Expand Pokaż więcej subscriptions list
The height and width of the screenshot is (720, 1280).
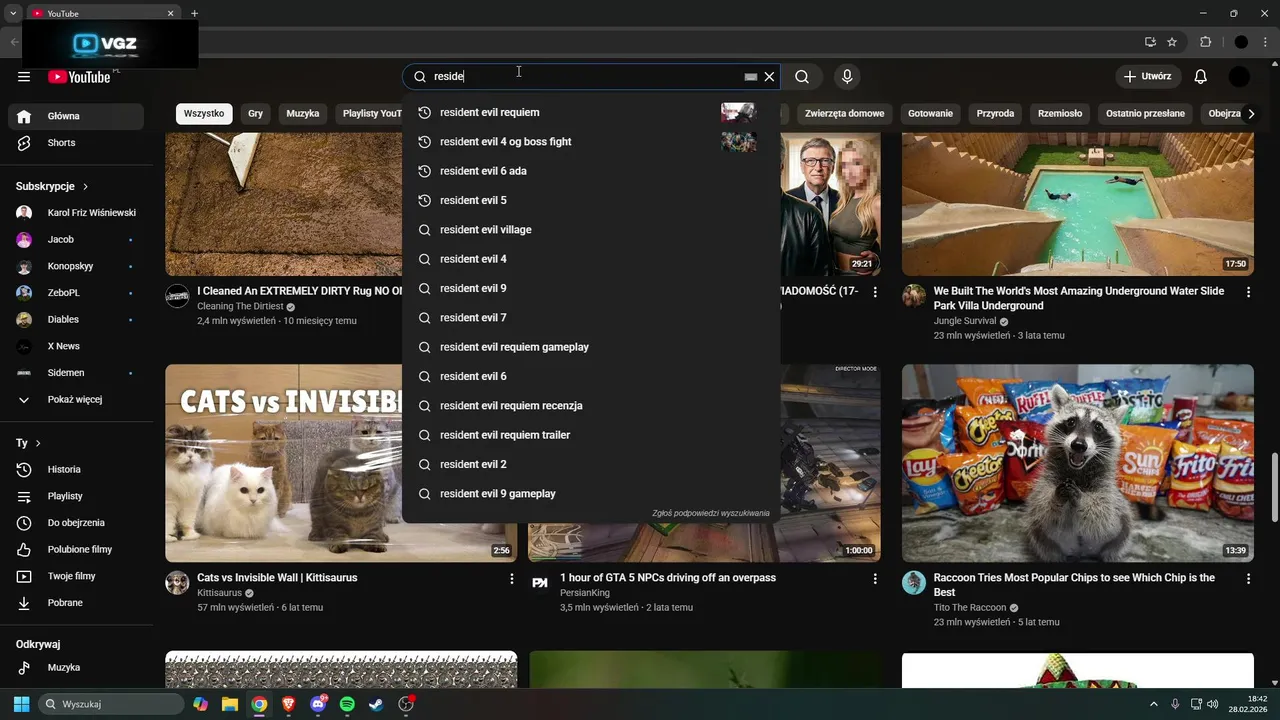[76, 400]
